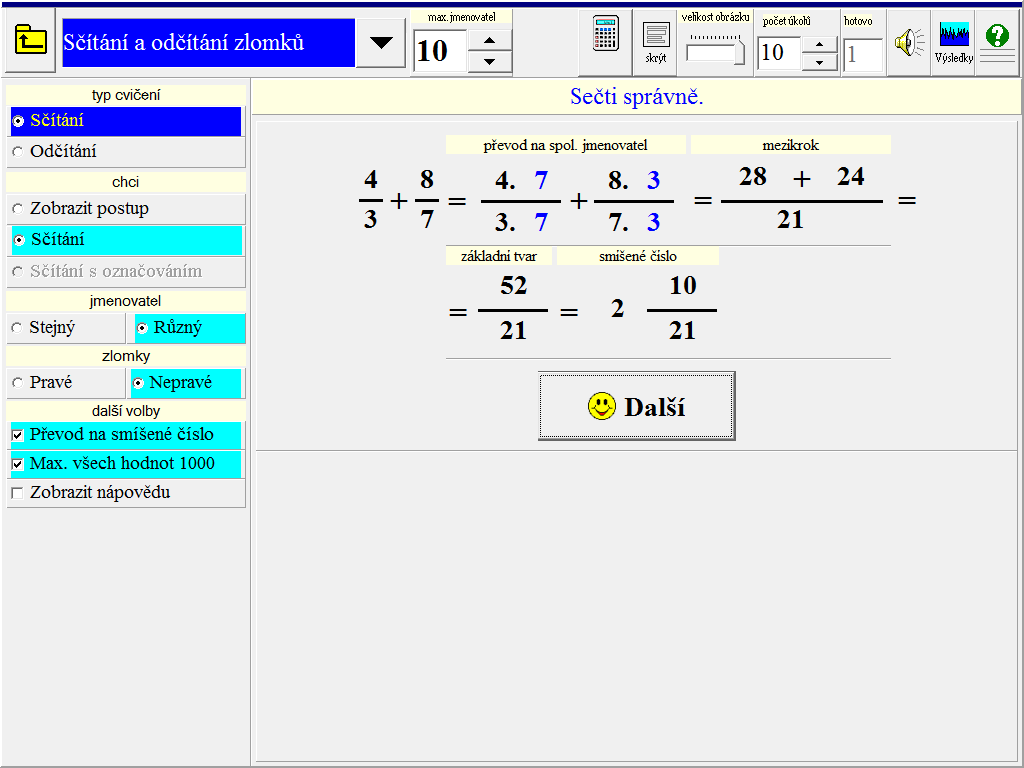Open exercise topic dropdown arrow
The height and width of the screenshot is (768, 1024).
click(x=381, y=43)
